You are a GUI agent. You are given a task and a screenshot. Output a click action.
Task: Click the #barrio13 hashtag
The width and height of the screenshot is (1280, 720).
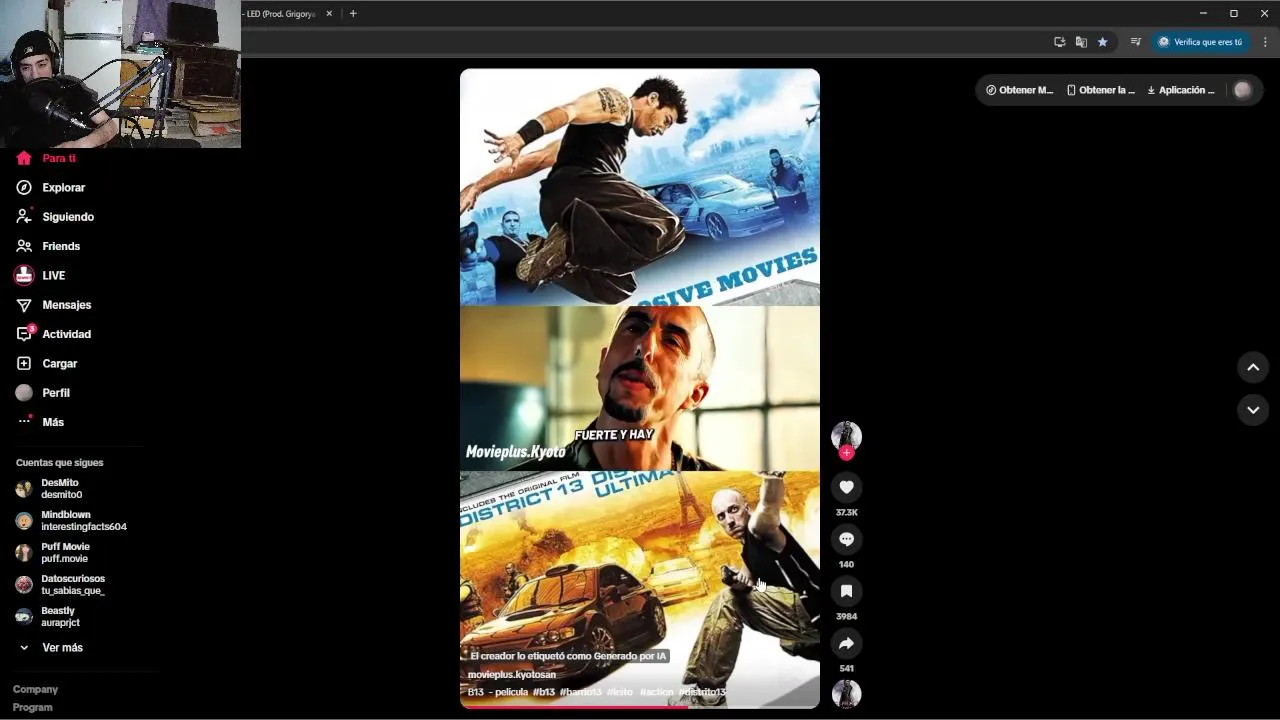point(581,692)
